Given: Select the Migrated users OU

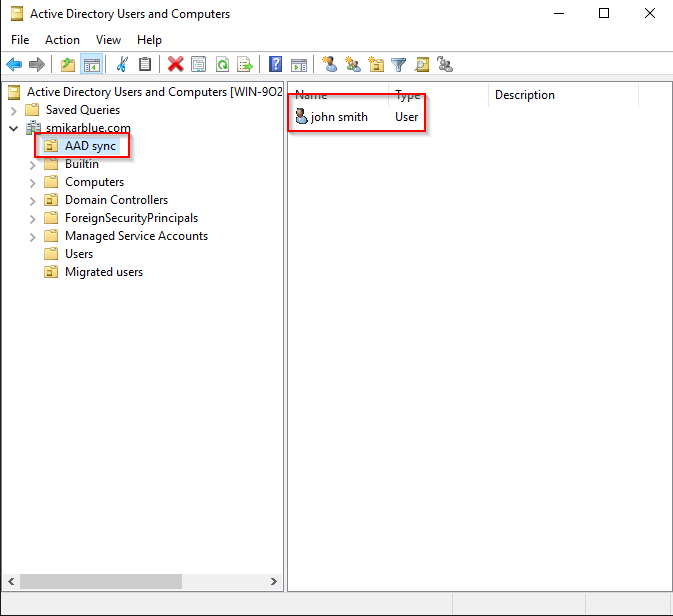Looking at the screenshot, I should (x=104, y=272).
